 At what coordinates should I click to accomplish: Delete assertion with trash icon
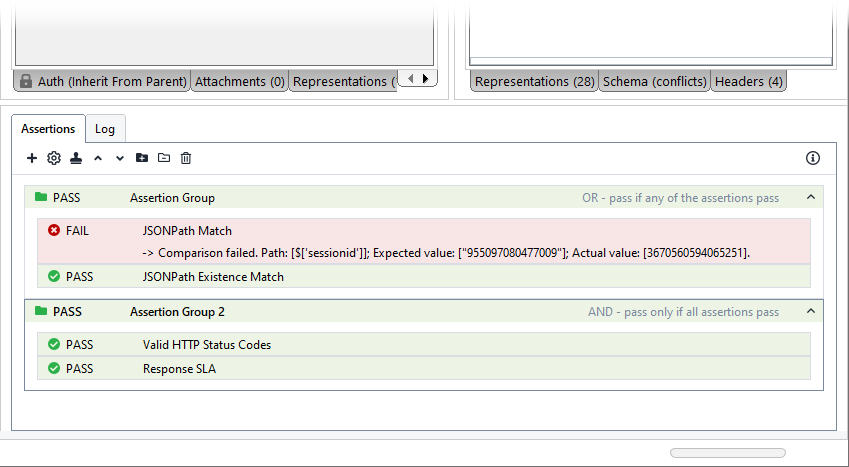pos(186,158)
